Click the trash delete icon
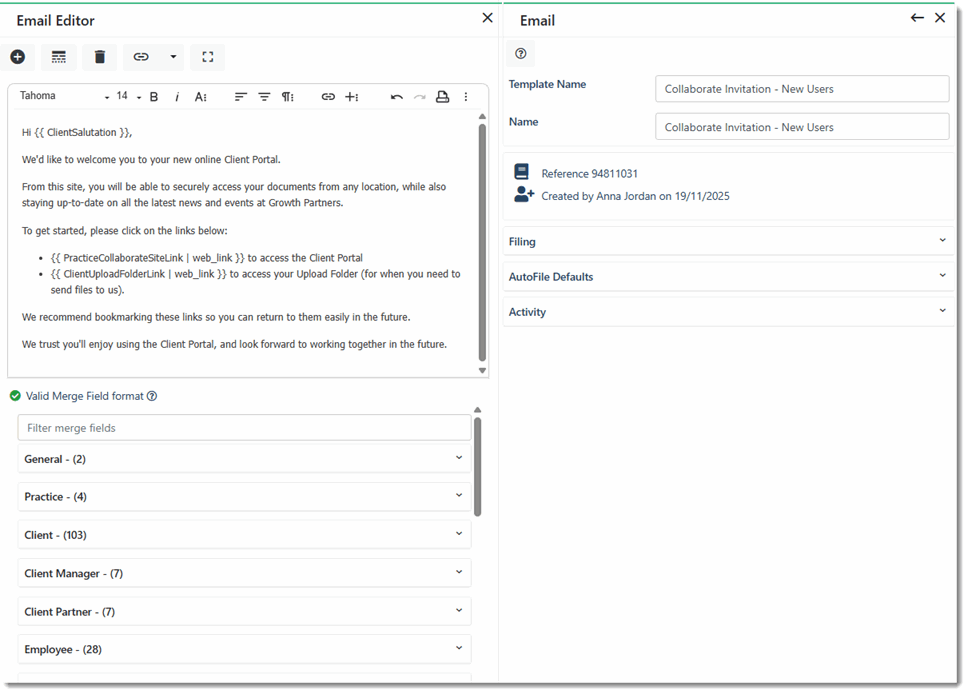 click(x=100, y=57)
